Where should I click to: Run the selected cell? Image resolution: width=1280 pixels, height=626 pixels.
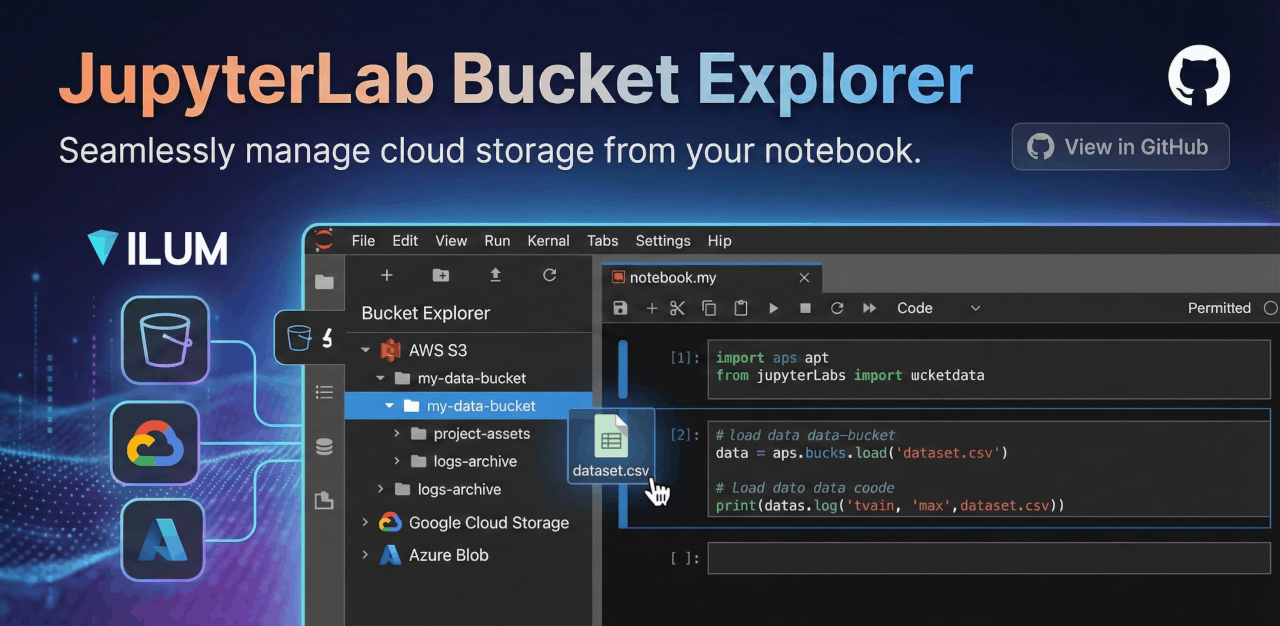pyautogui.click(x=773, y=308)
